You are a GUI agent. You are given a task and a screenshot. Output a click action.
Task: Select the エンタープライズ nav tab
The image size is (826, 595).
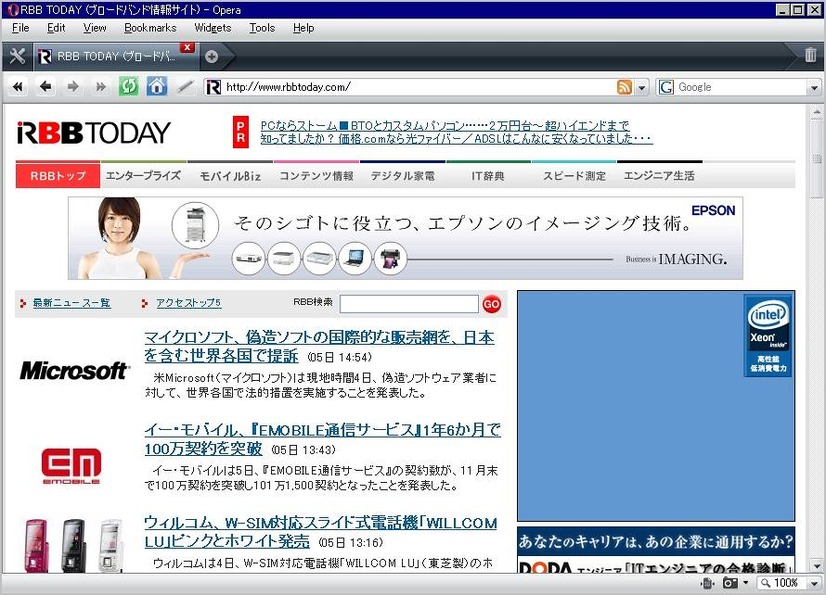(x=143, y=175)
